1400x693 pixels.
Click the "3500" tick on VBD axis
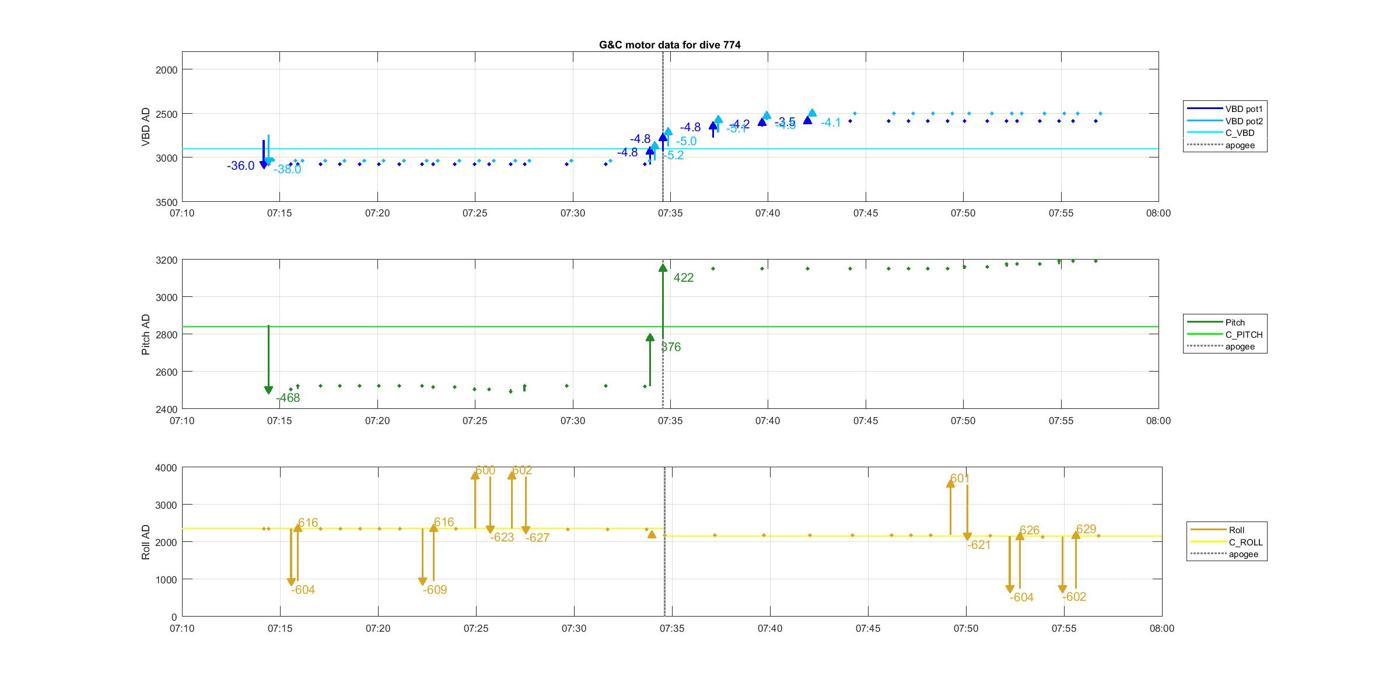[167, 202]
